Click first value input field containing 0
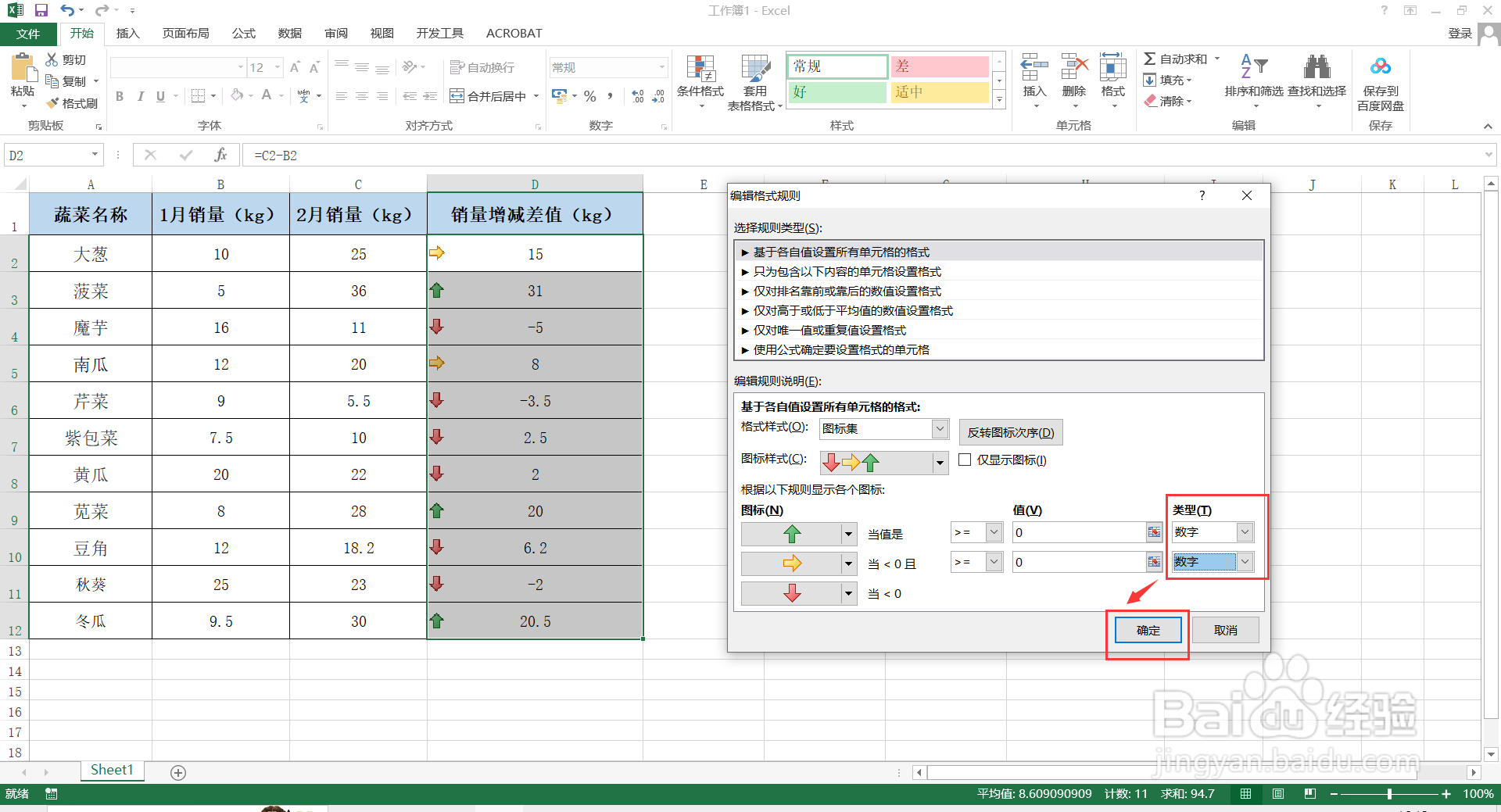 click(1079, 532)
